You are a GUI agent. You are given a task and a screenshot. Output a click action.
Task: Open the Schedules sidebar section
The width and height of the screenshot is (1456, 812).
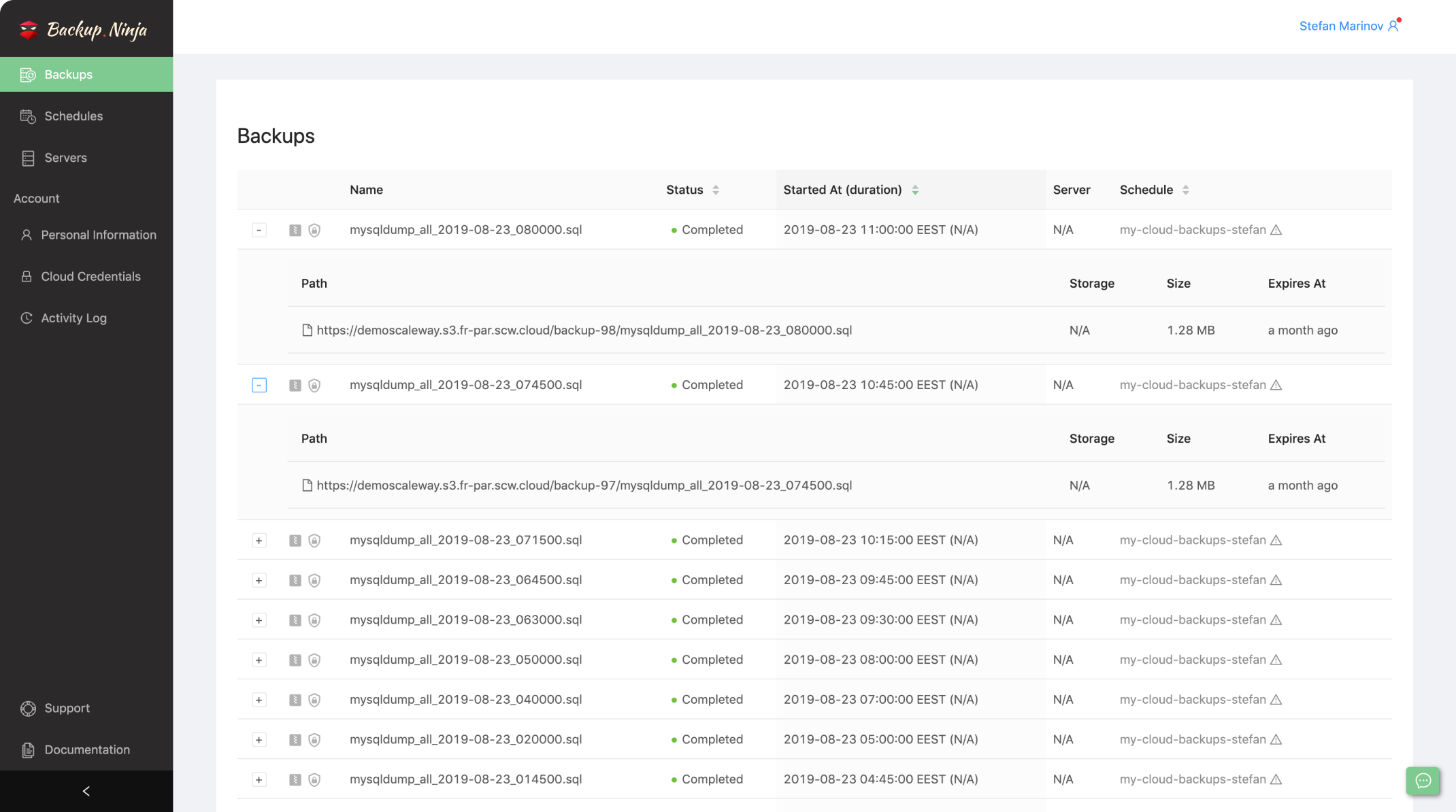point(86,116)
